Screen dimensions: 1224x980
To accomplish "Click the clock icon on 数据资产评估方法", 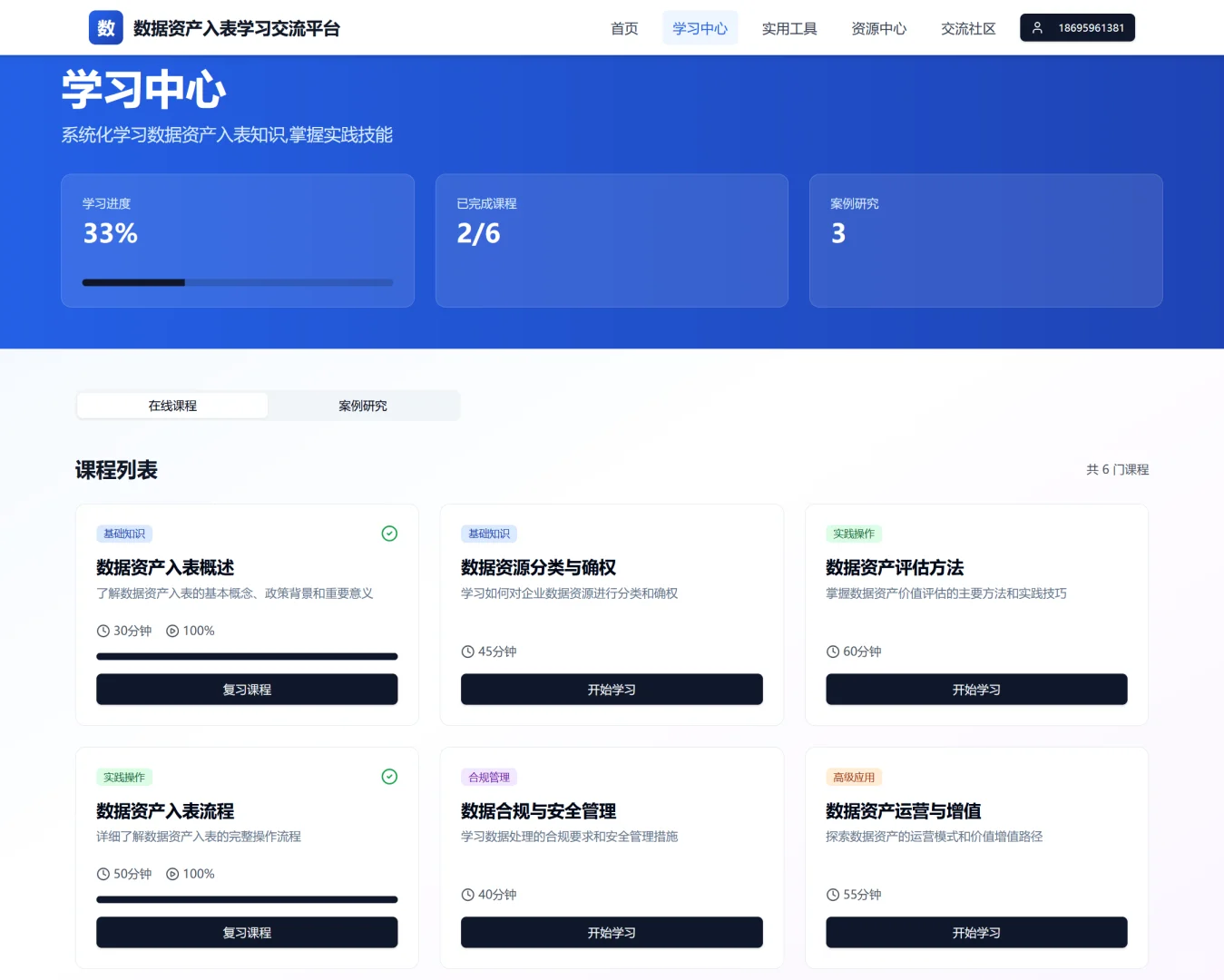I will (x=832, y=652).
